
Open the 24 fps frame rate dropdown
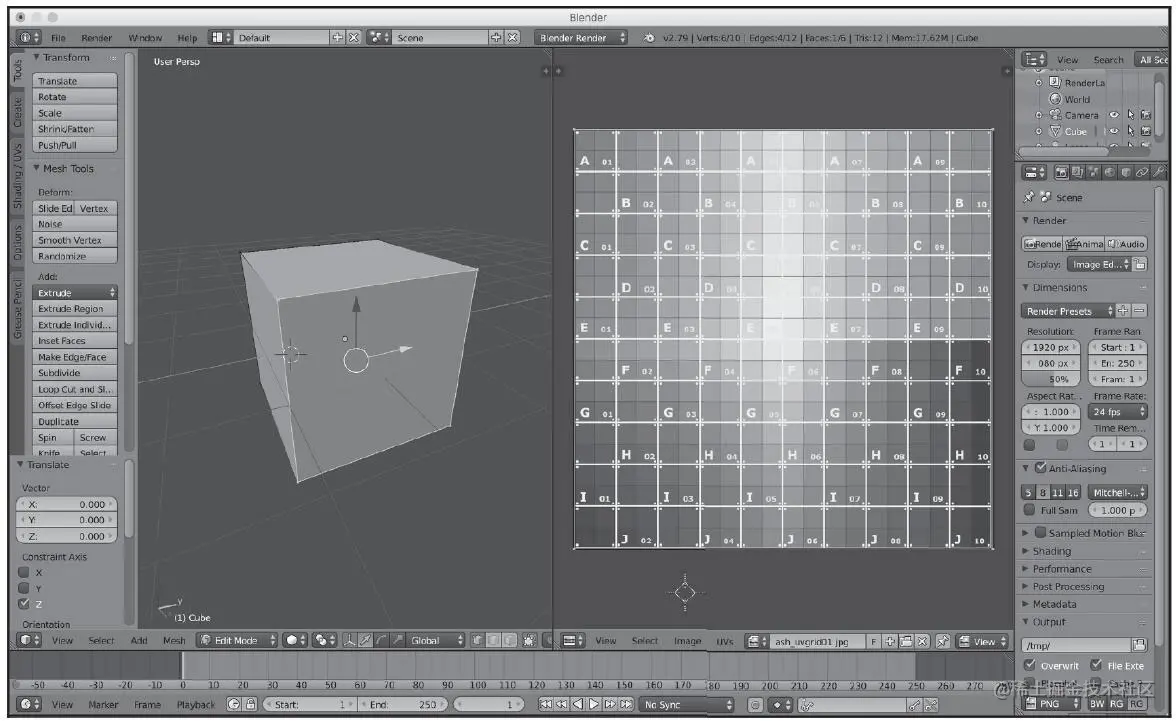click(x=1118, y=411)
